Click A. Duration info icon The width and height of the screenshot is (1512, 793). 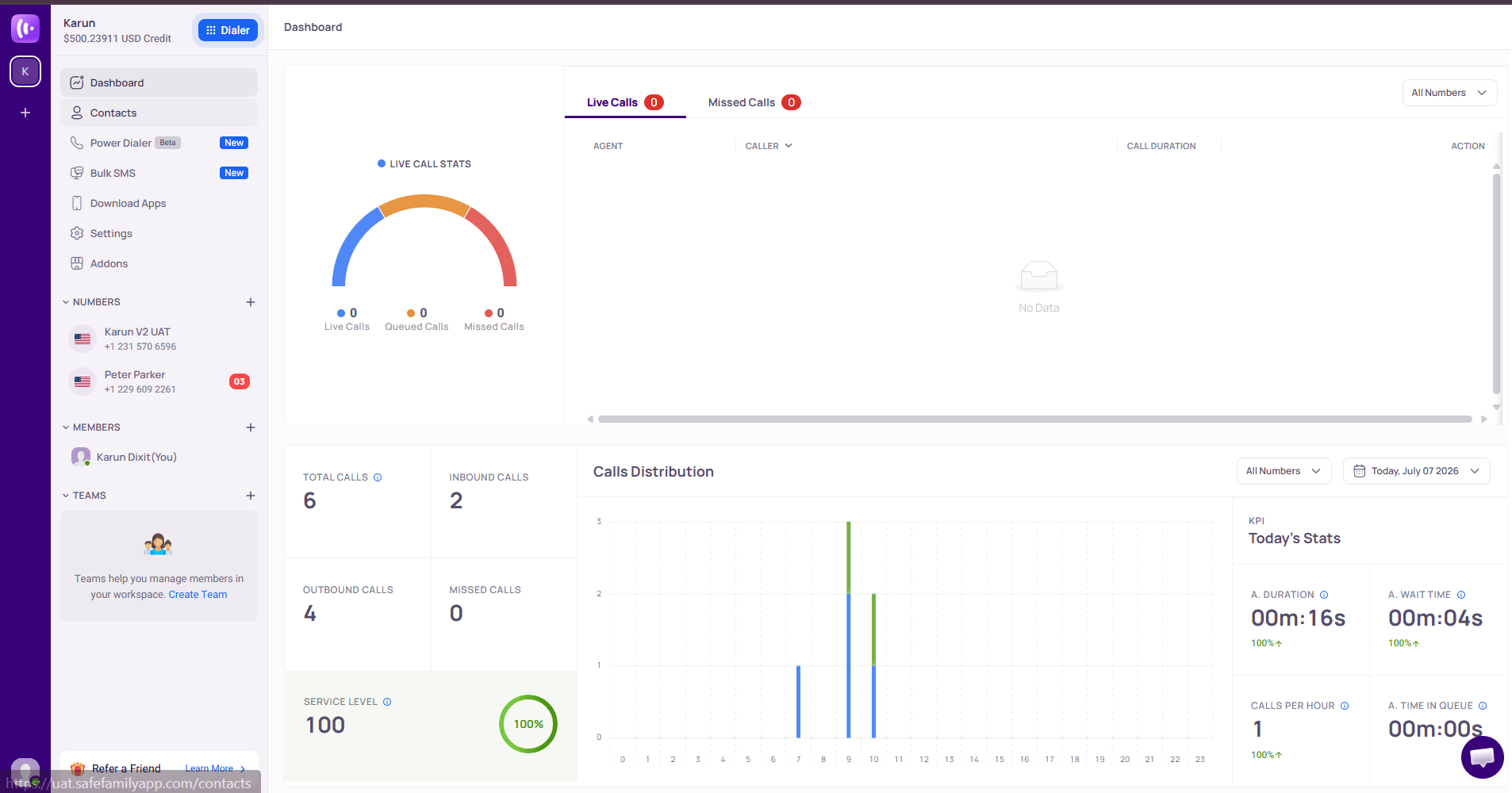[1324, 595]
